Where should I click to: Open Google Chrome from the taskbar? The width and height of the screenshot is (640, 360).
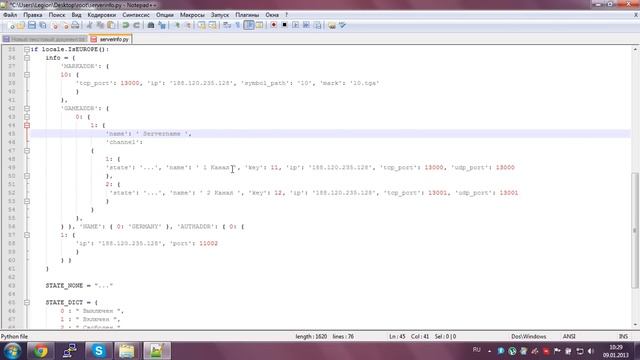point(40,351)
